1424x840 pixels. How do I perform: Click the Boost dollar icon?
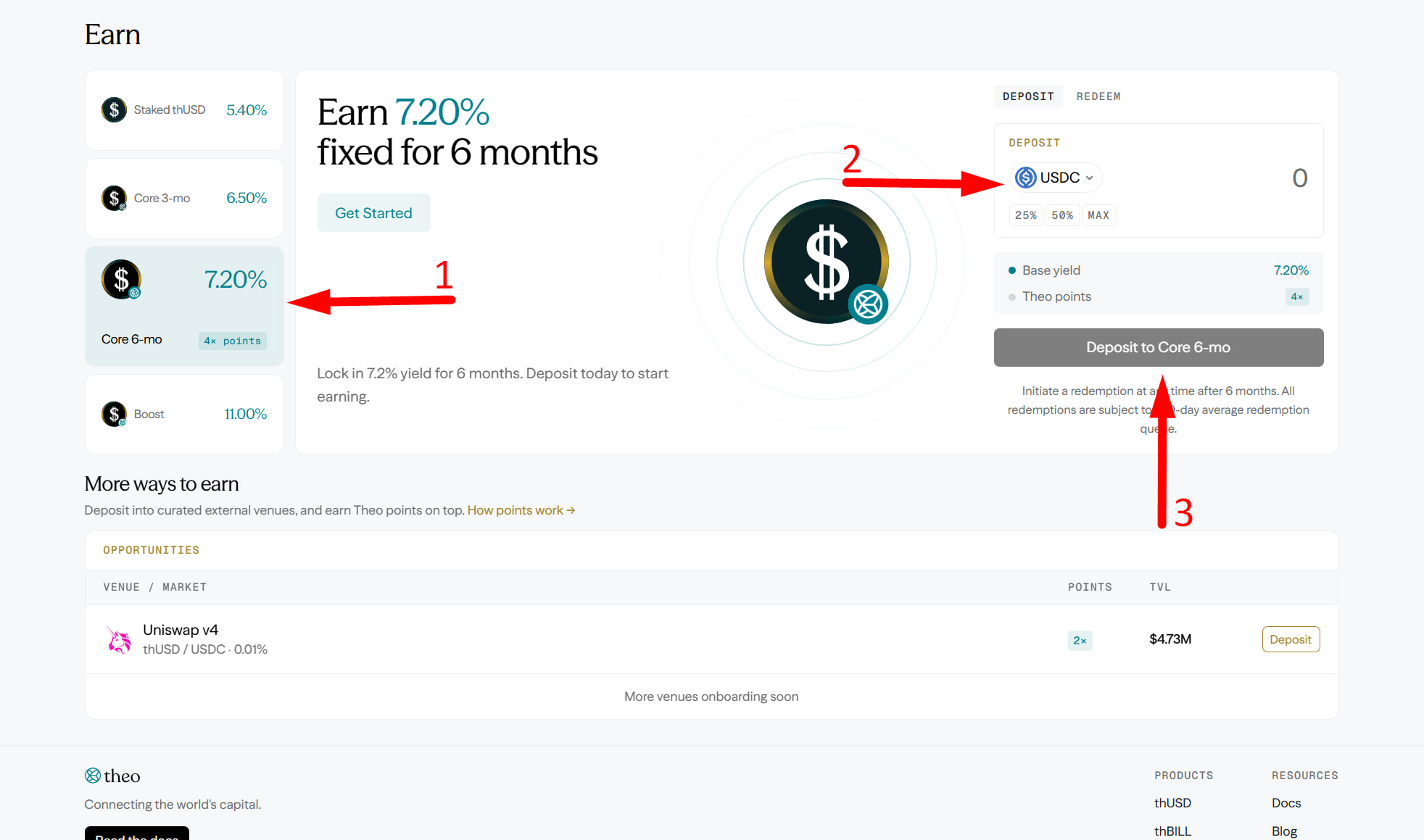coord(114,414)
